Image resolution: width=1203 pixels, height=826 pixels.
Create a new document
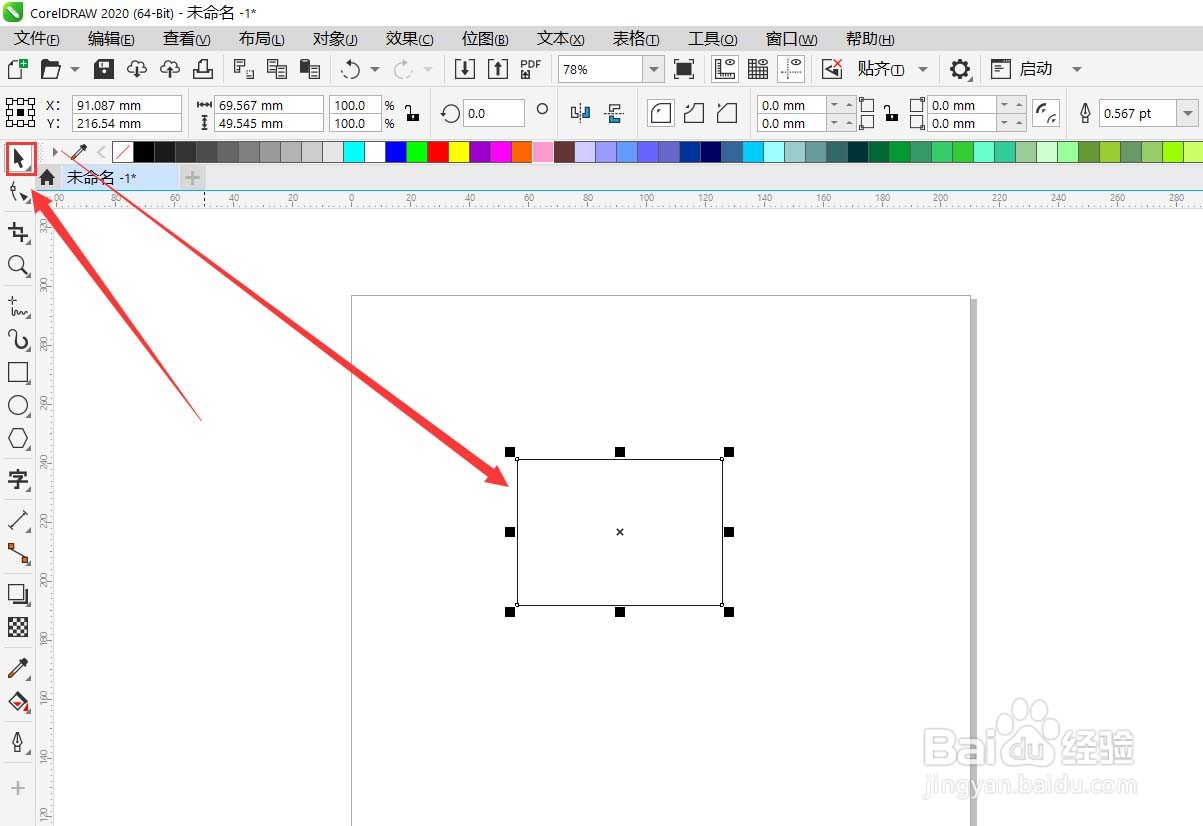[18, 69]
